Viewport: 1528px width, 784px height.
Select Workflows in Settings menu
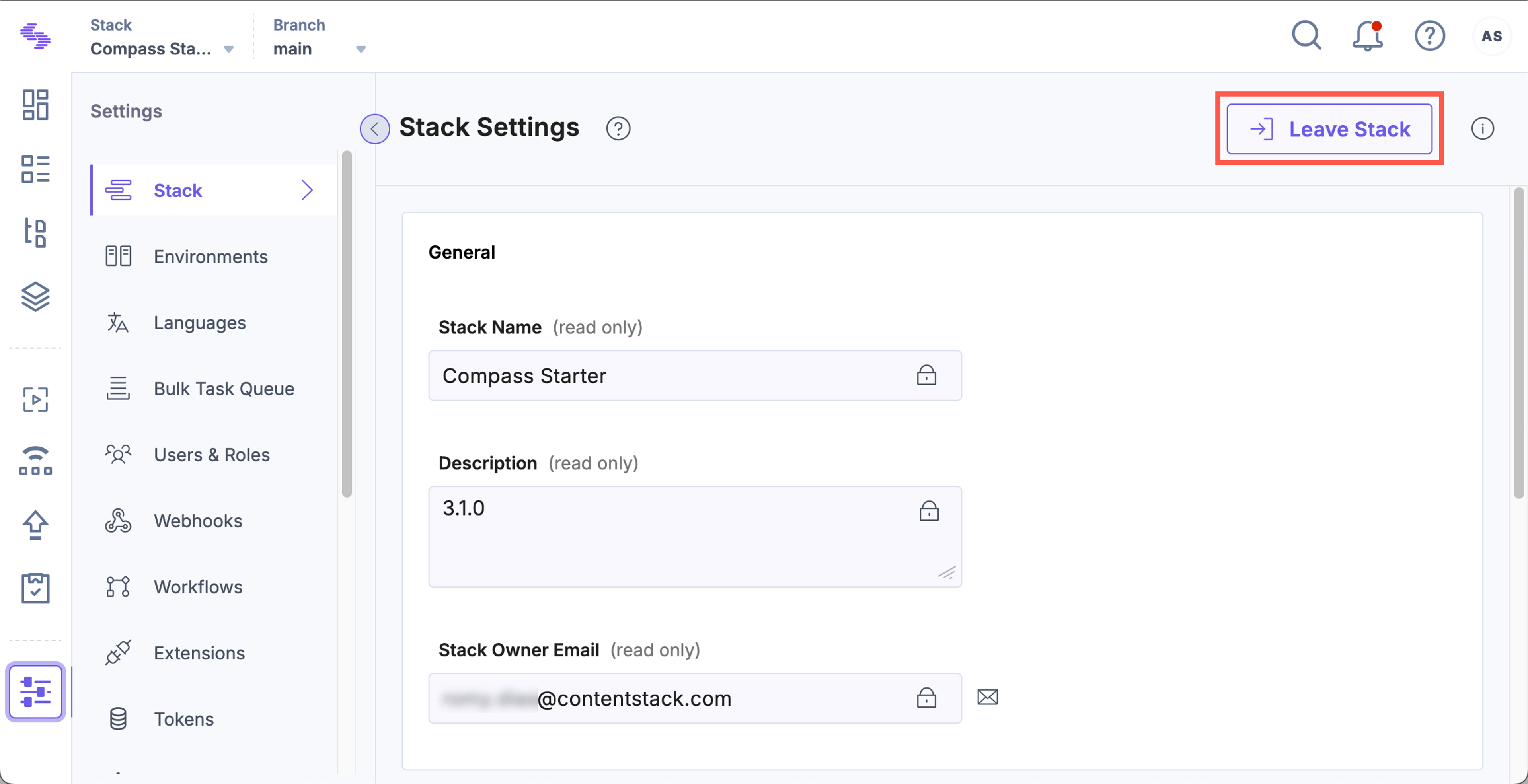(214, 587)
